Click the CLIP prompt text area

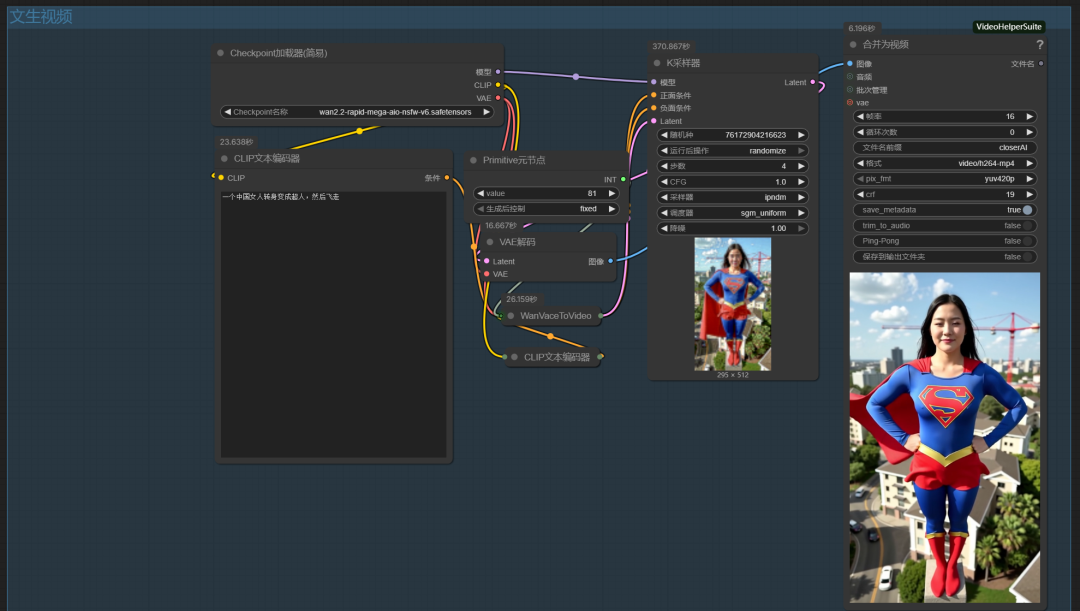(333, 320)
